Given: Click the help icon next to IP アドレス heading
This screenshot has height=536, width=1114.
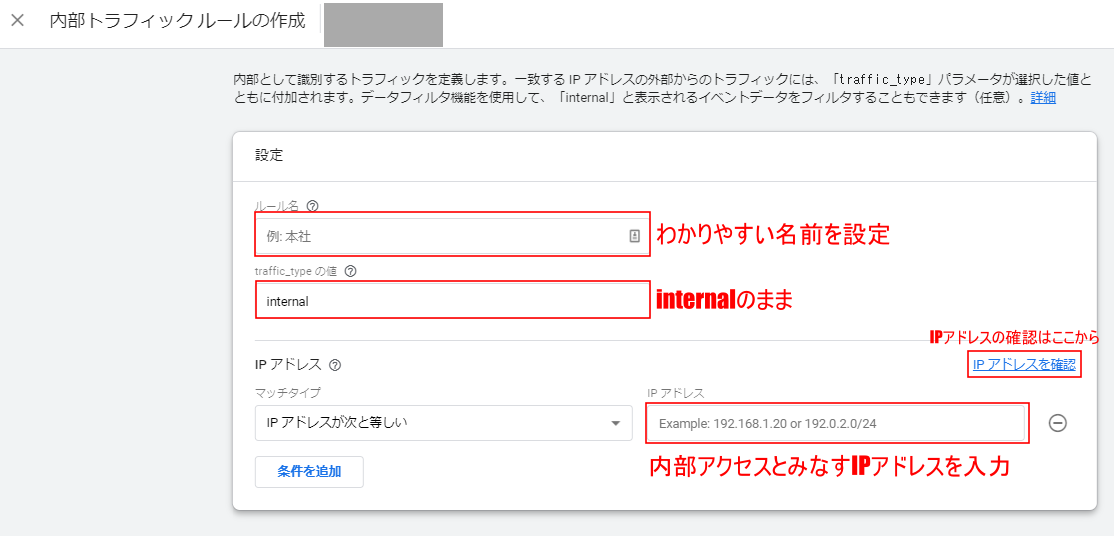Looking at the screenshot, I should (335, 365).
